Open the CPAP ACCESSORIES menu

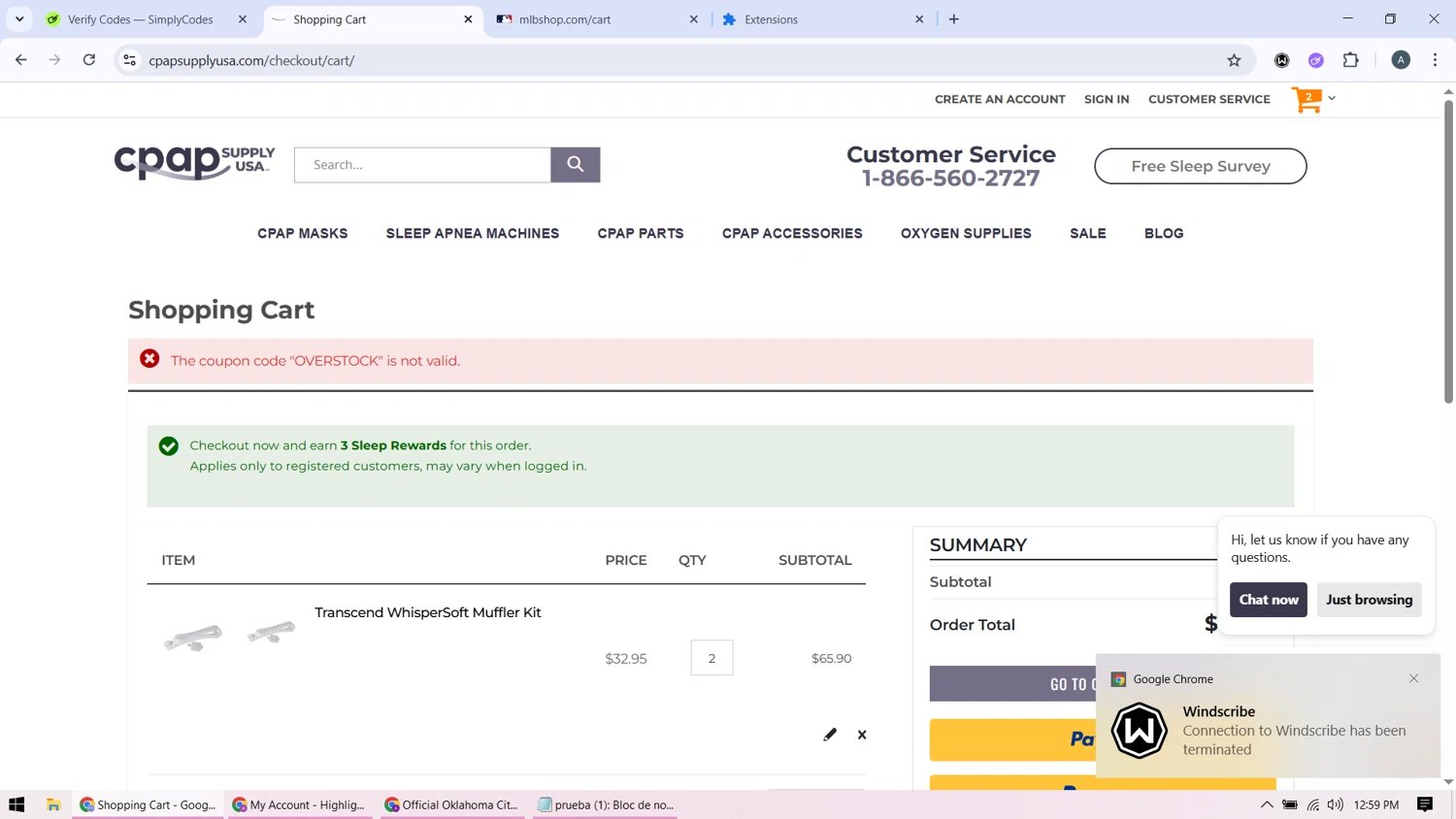(x=792, y=234)
